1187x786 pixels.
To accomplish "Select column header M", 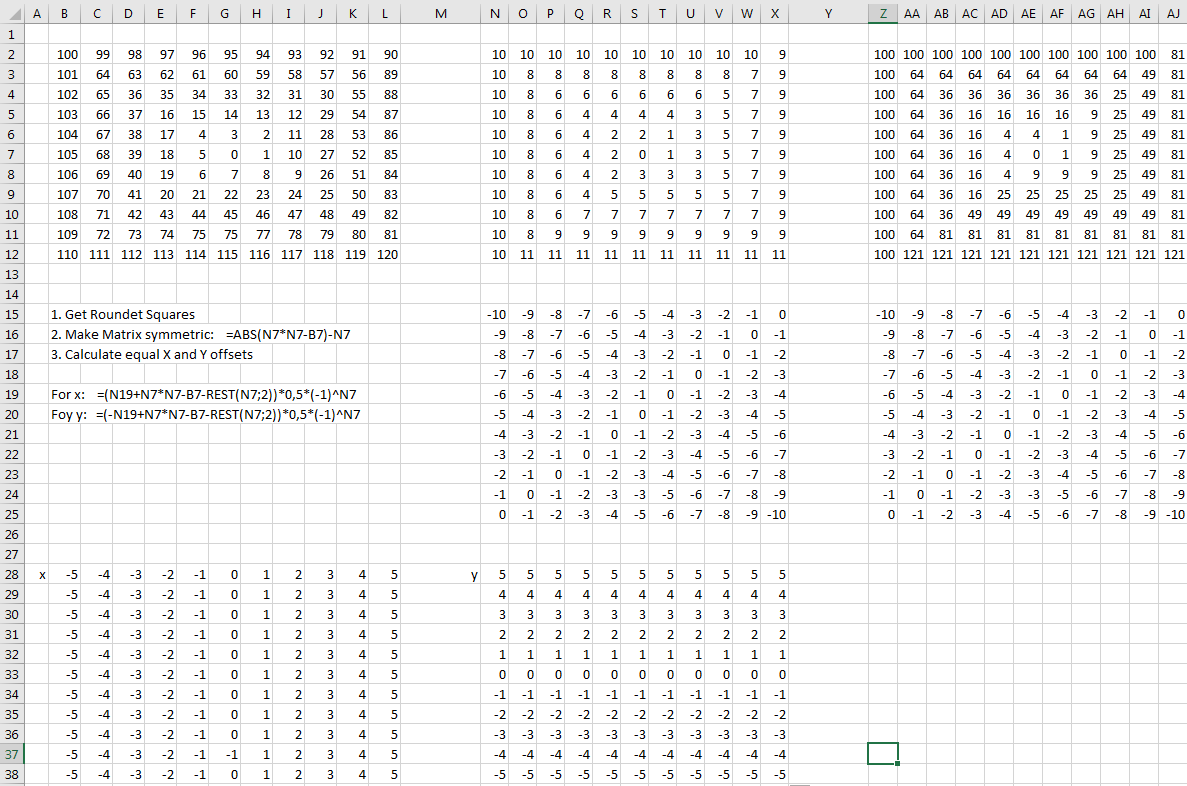I will click(x=441, y=14).
